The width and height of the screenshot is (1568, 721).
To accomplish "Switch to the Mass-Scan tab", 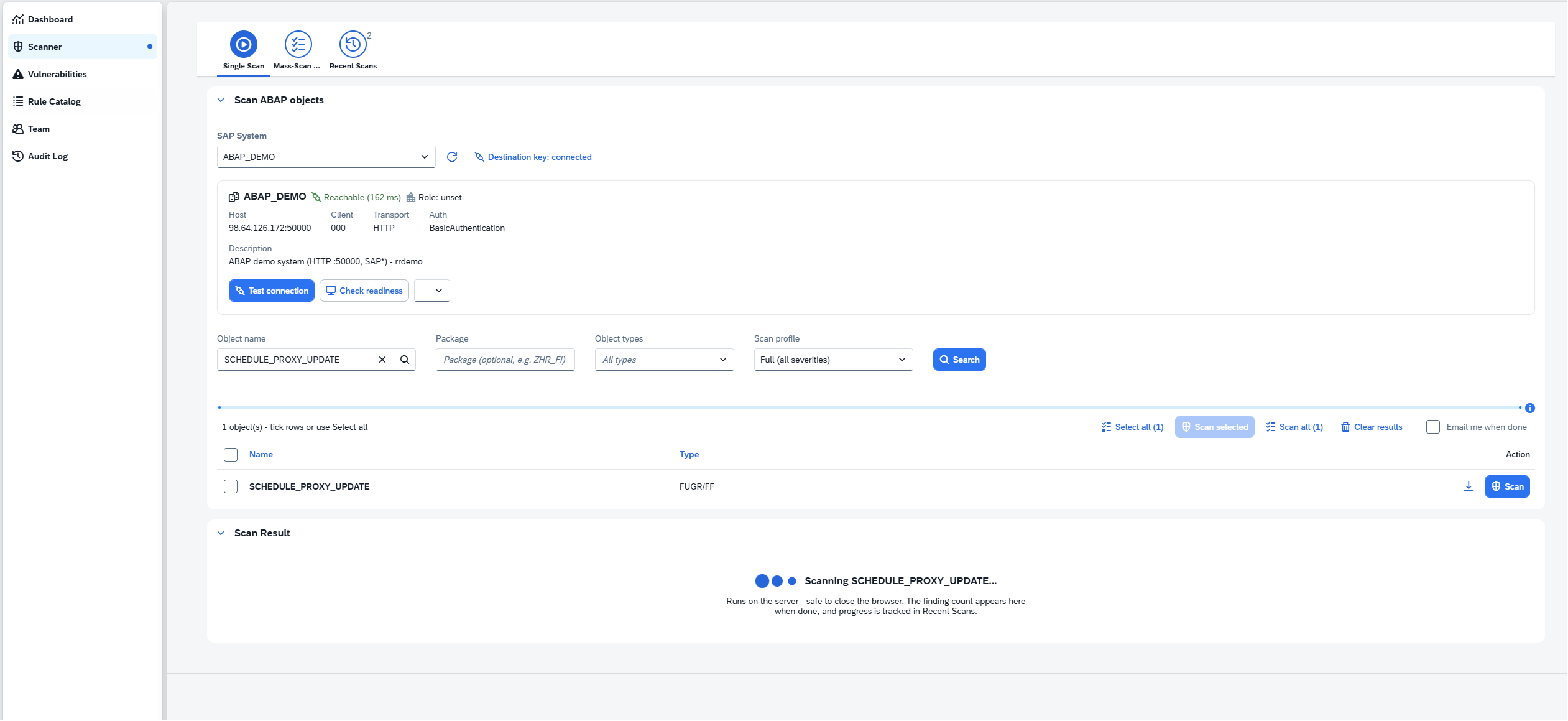I will [x=297, y=50].
